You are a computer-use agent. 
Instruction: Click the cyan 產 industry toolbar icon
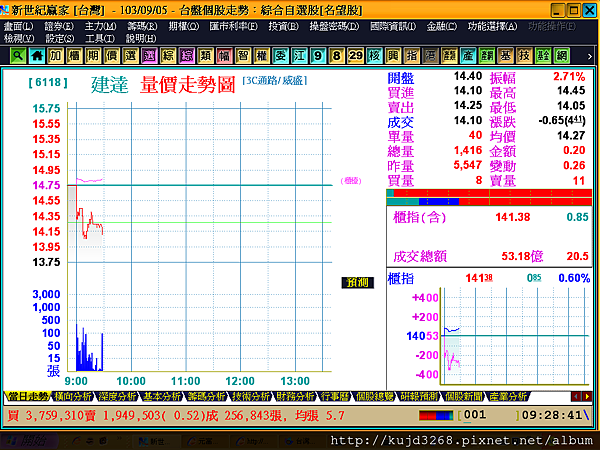[x=468, y=56]
